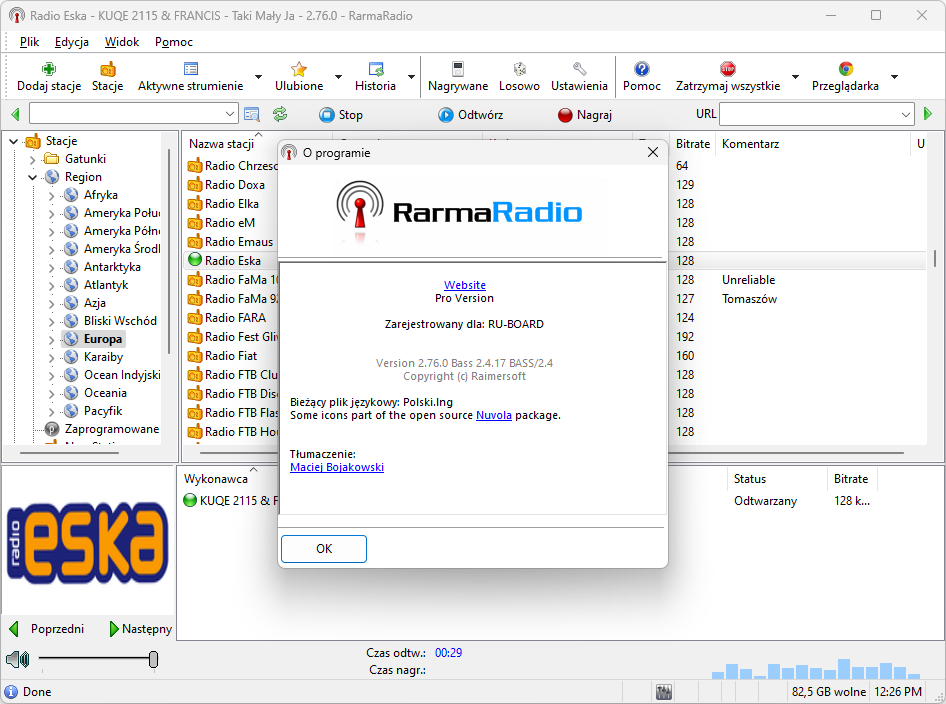This screenshot has width=946, height=704.
Task: Open dropdown arrow beside Przeglądarka
Action: (895, 77)
